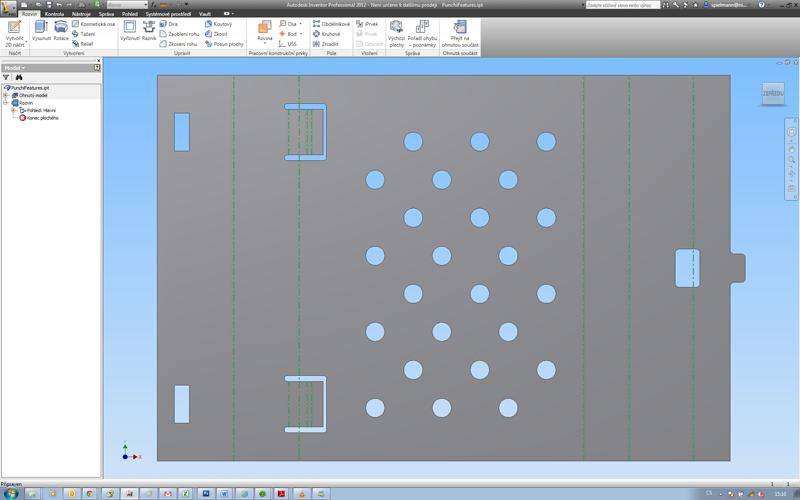Image resolution: width=800 pixels, height=500 pixels.
Task: Click the Díra hole tool
Action: coord(169,24)
